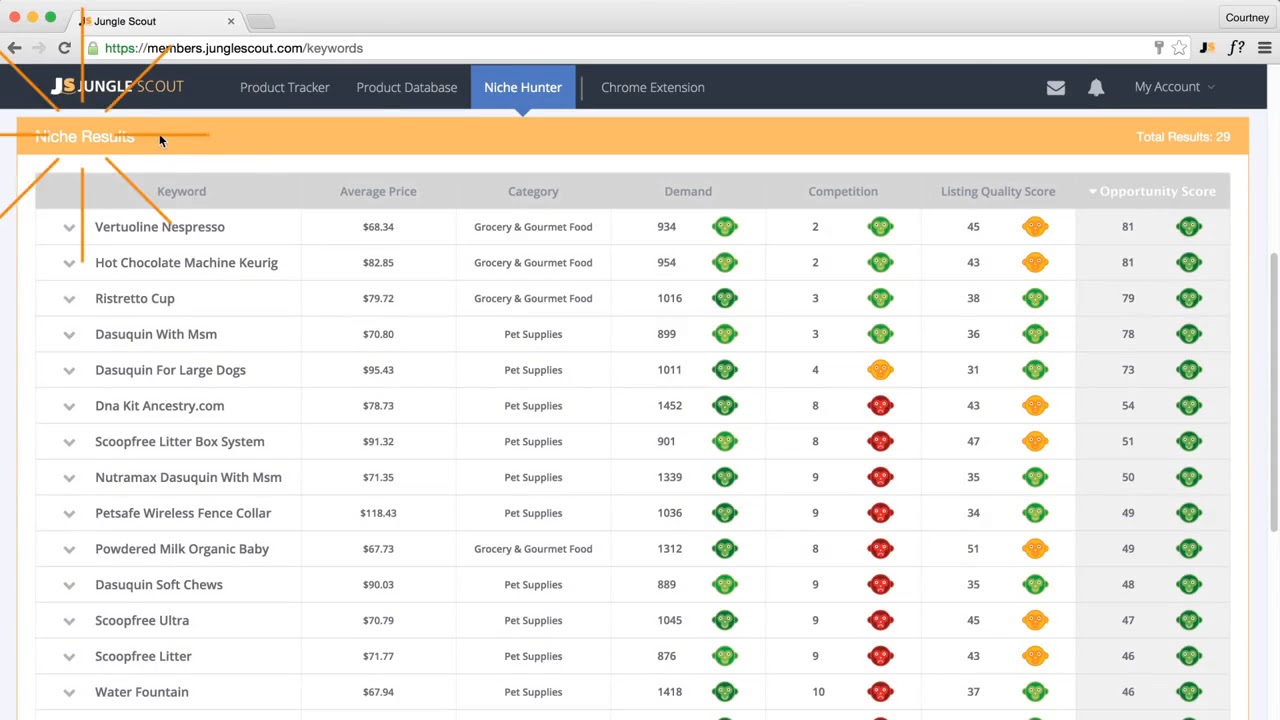Open the notifications bell icon
The height and width of the screenshot is (720, 1280).
[x=1096, y=87]
